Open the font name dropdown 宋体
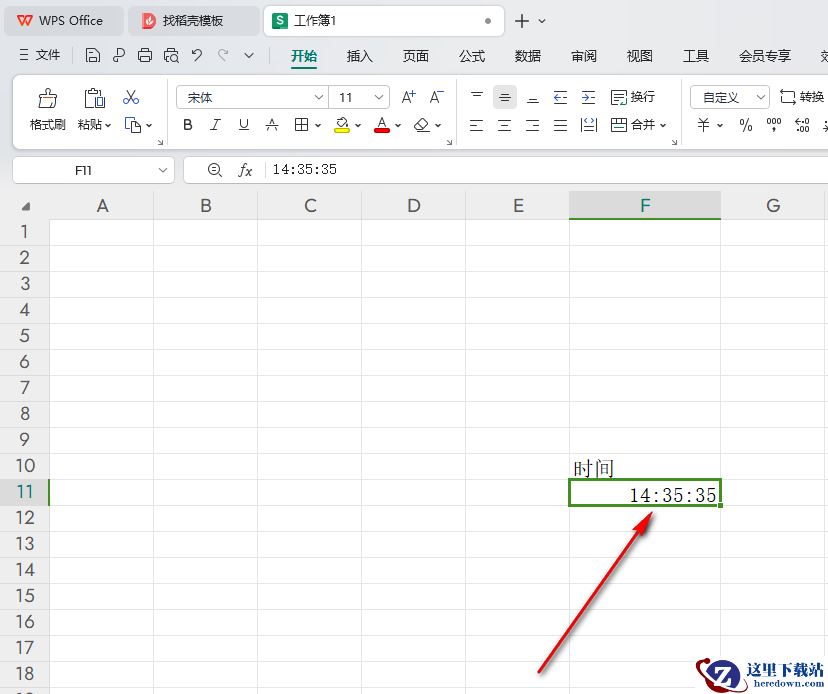The height and width of the screenshot is (694, 828). point(318,97)
